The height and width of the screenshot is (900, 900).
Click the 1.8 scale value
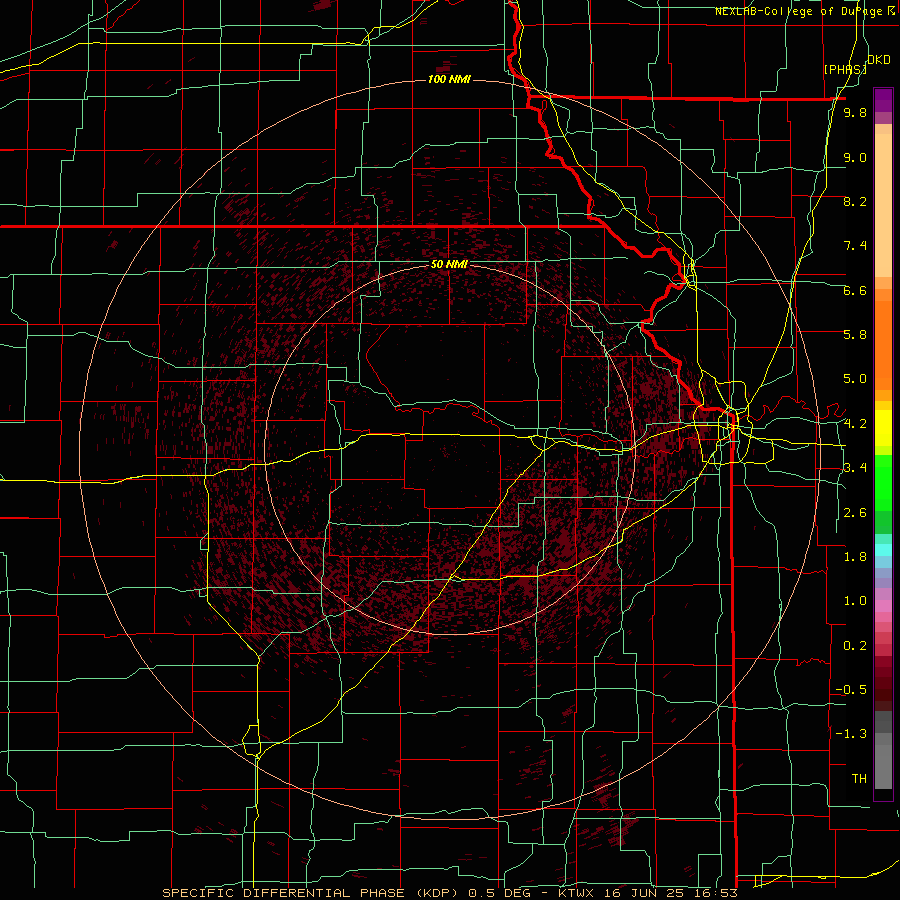tap(855, 557)
